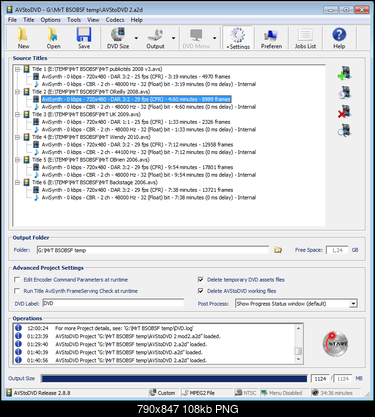Select the 17801 frames video stream row

[137, 167]
